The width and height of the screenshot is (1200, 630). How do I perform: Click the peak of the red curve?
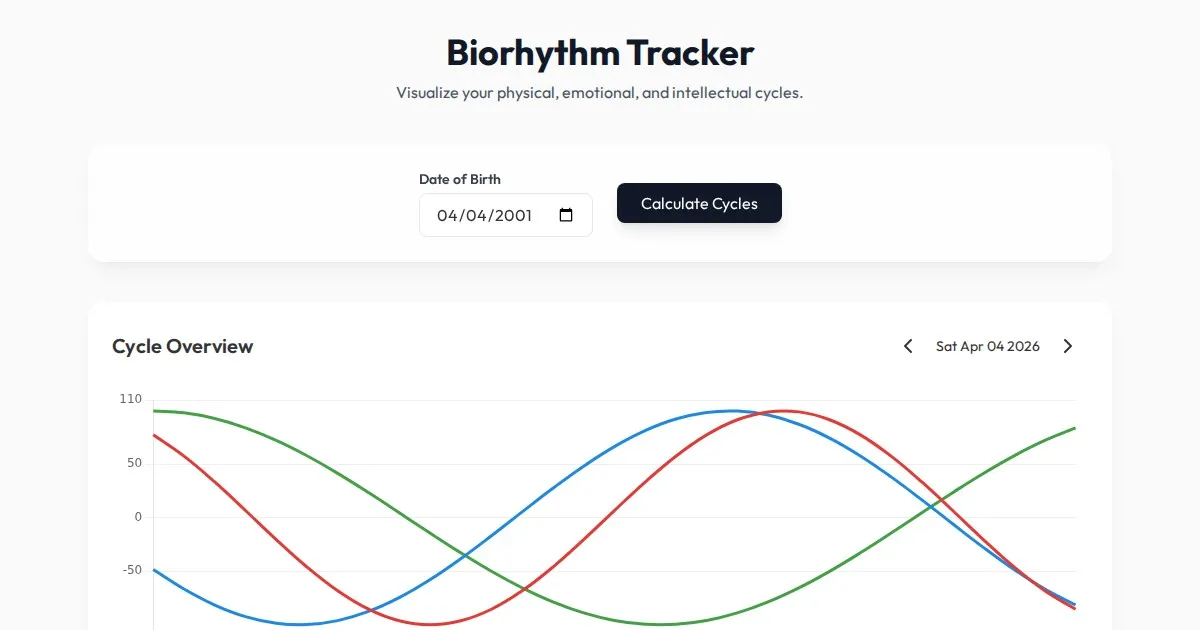[786, 410]
